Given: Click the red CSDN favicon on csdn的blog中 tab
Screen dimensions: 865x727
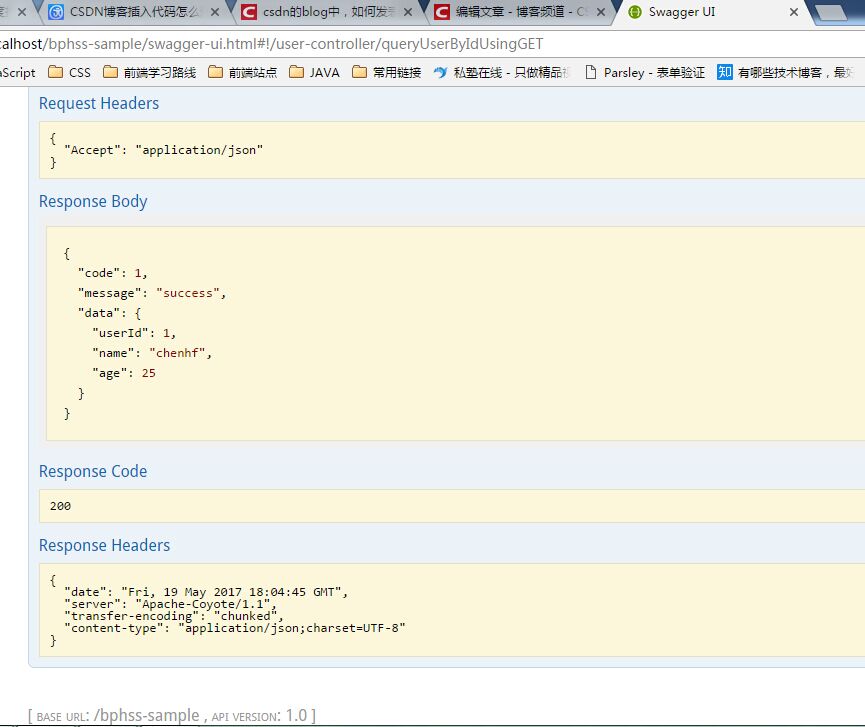Looking at the screenshot, I should 249,12.
